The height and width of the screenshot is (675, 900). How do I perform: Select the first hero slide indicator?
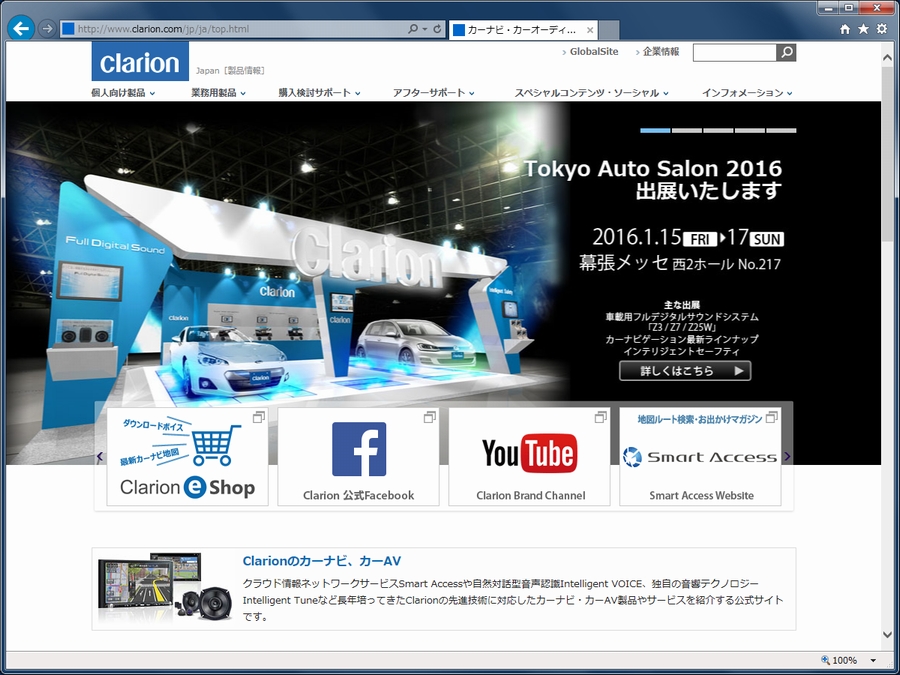(655, 131)
